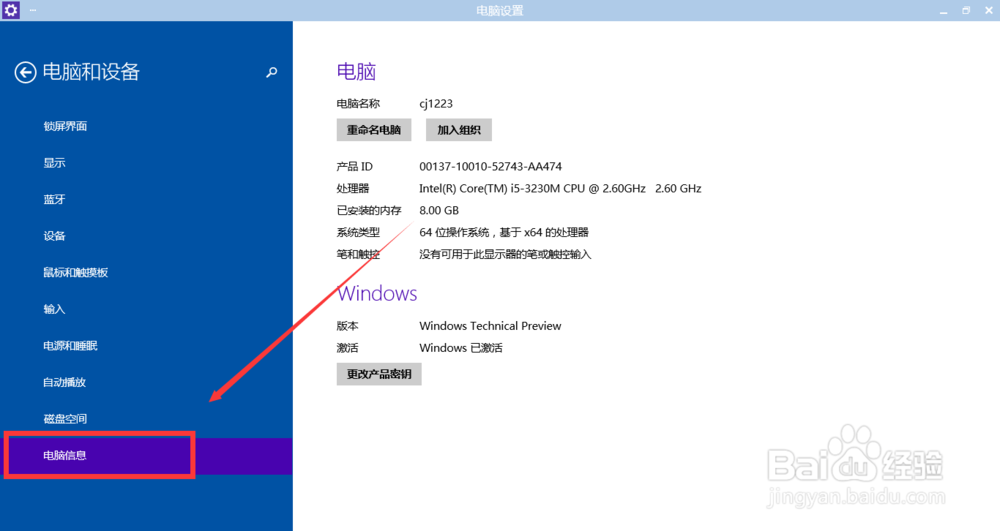Select 锁屏界面 in the sidebar
1000x531 pixels.
(x=65, y=126)
